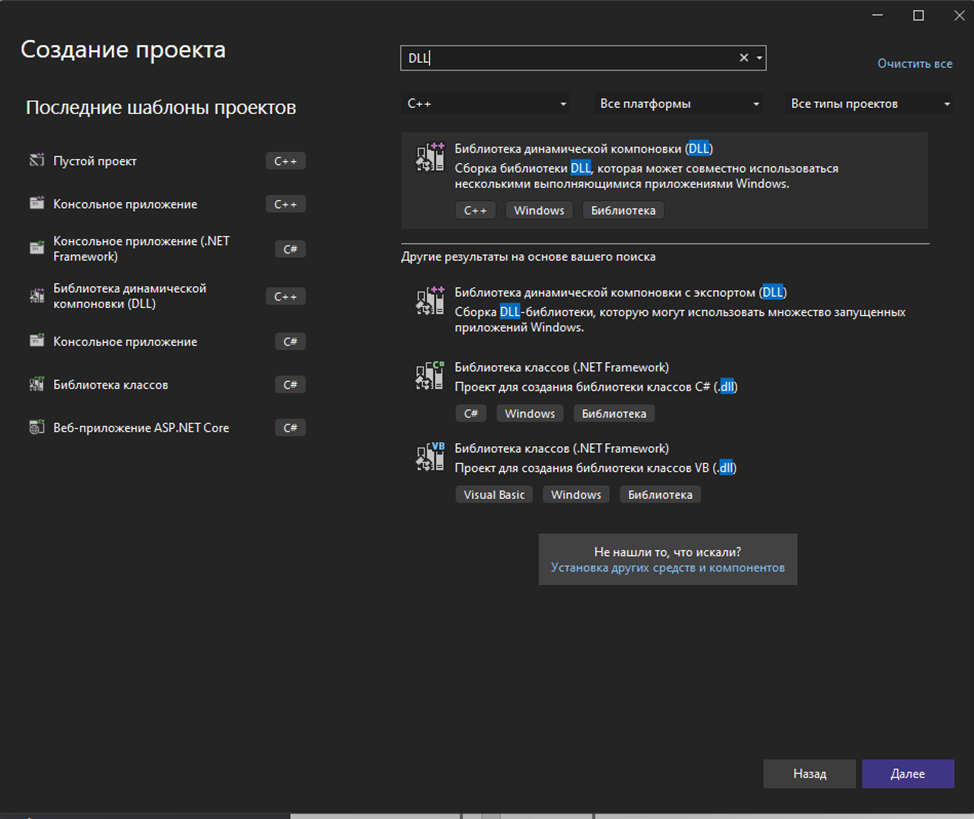
Task: Click the Библиотека tag under VB class library
Action: pos(660,495)
